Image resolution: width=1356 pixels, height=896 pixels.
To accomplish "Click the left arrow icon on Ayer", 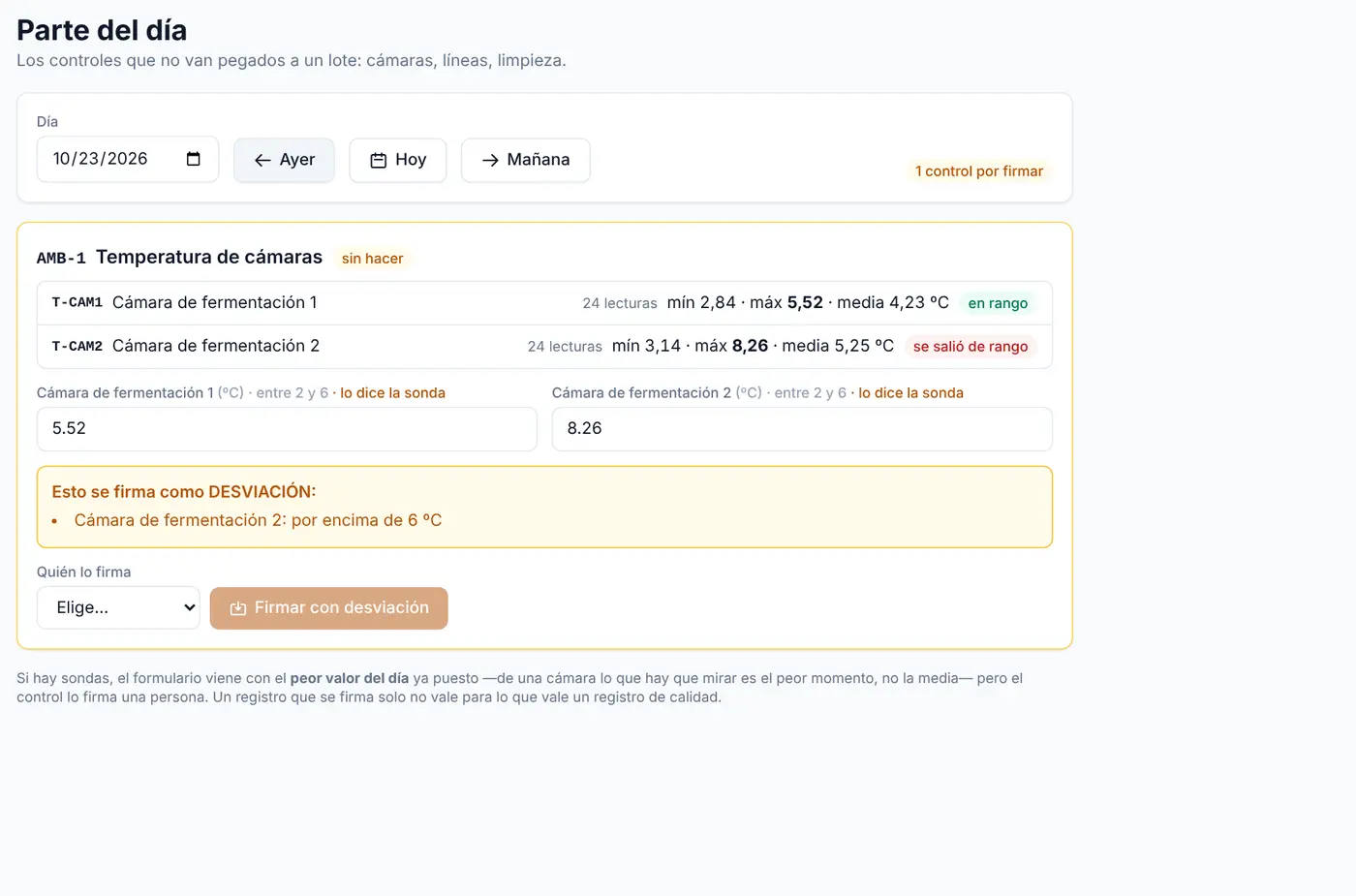I will point(262,161).
